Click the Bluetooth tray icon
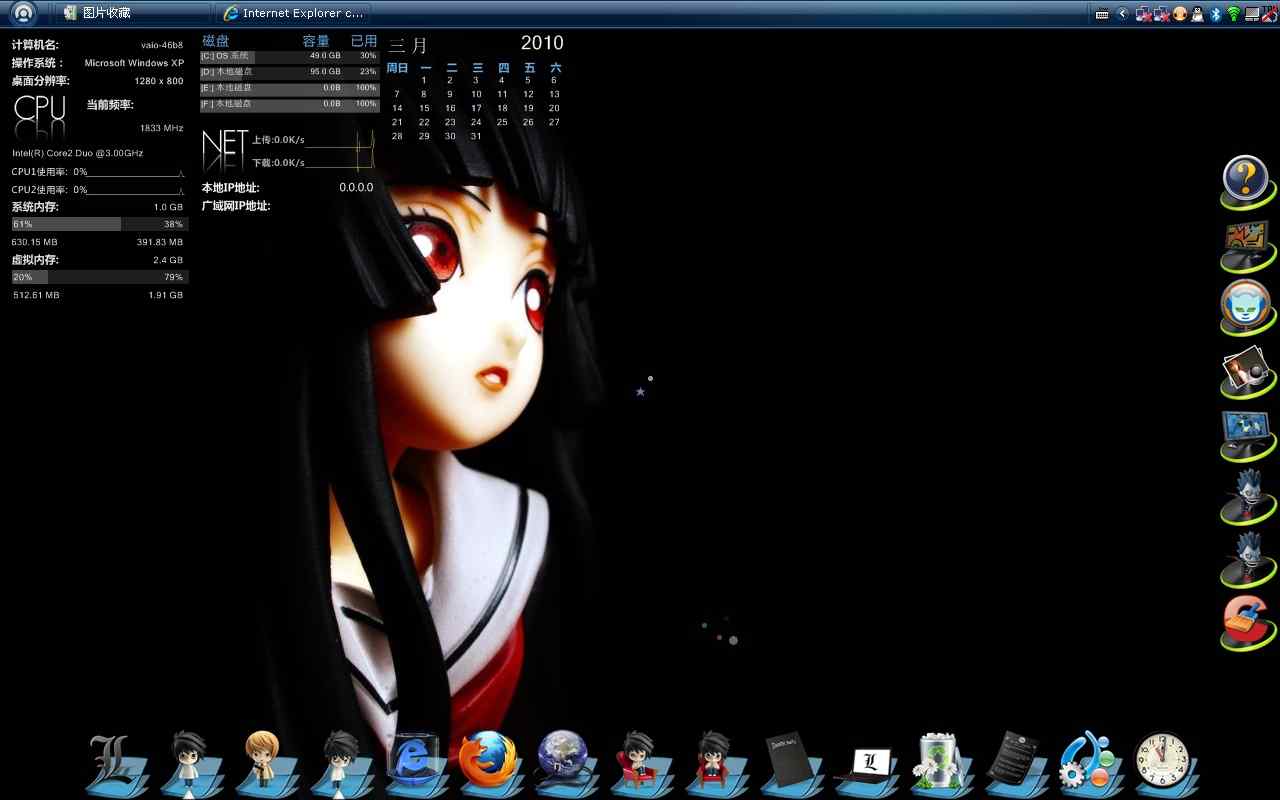 coord(1216,14)
